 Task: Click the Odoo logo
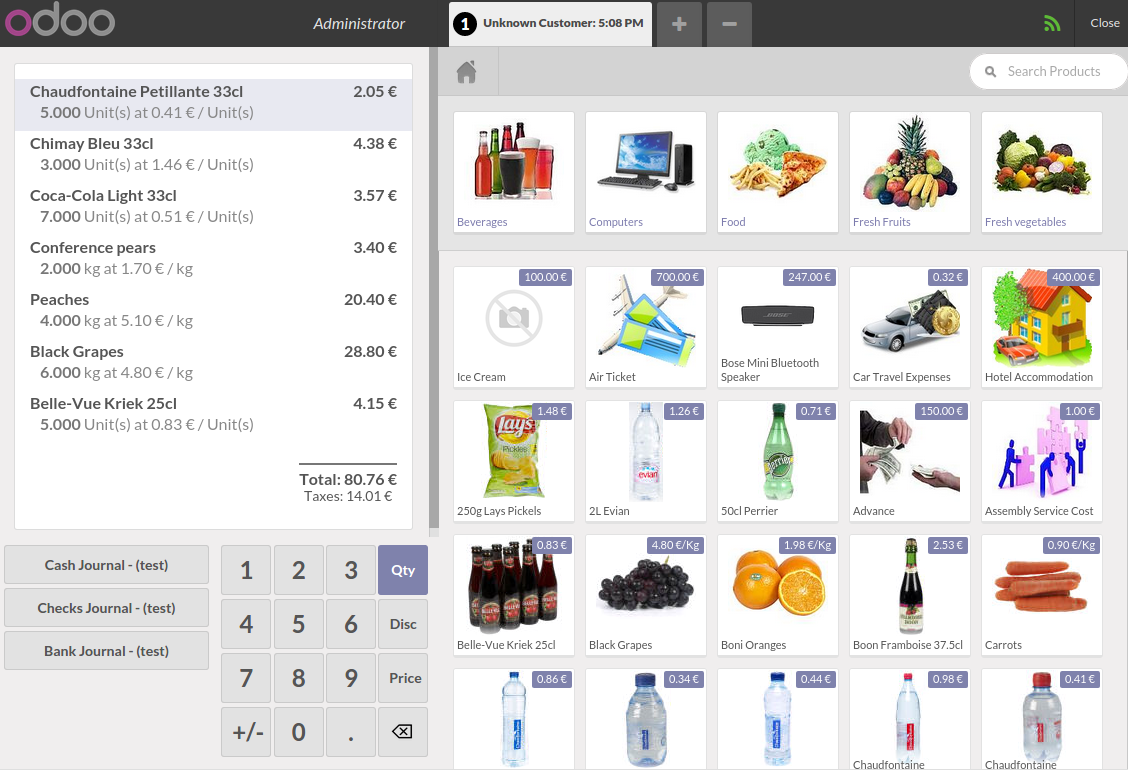tap(60, 22)
